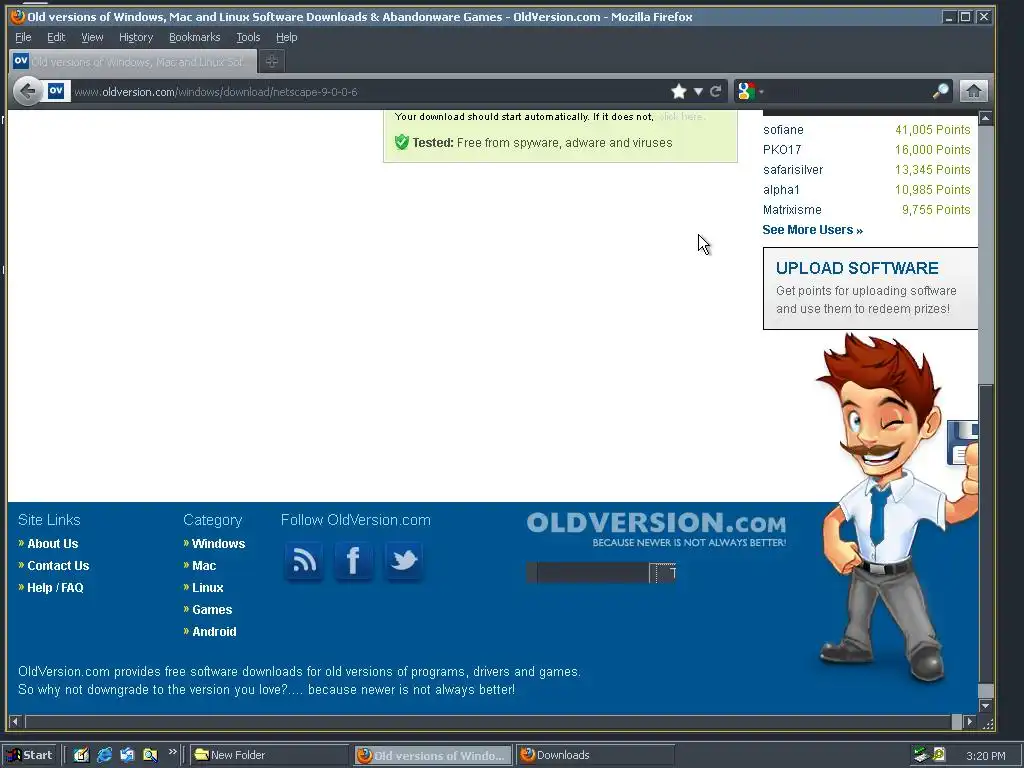Open a new tab with the plus button
Viewport: 1024px width, 768px height.
pyautogui.click(x=272, y=61)
